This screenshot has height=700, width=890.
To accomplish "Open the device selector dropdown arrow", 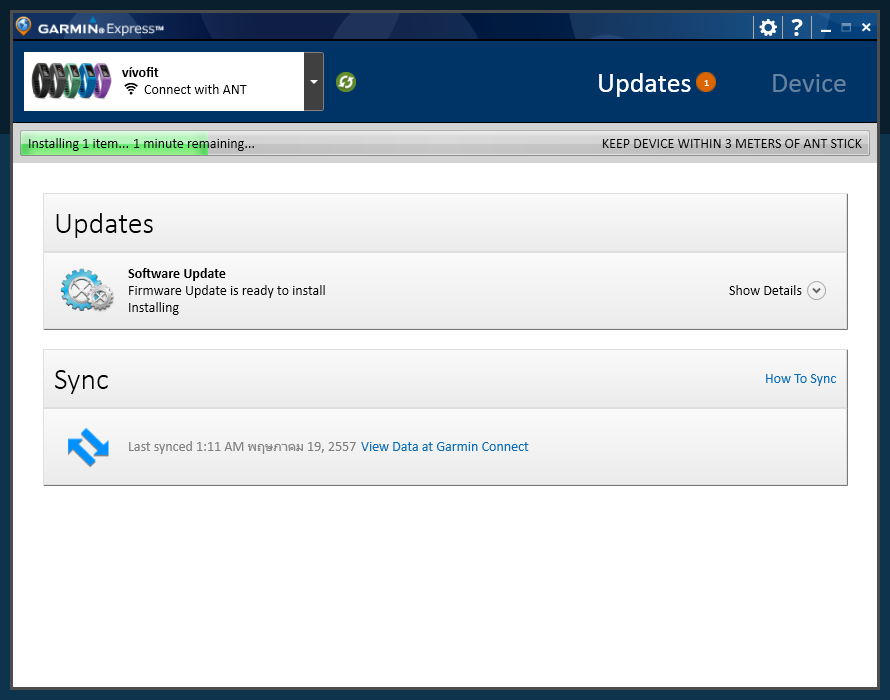I will coord(314,82).
